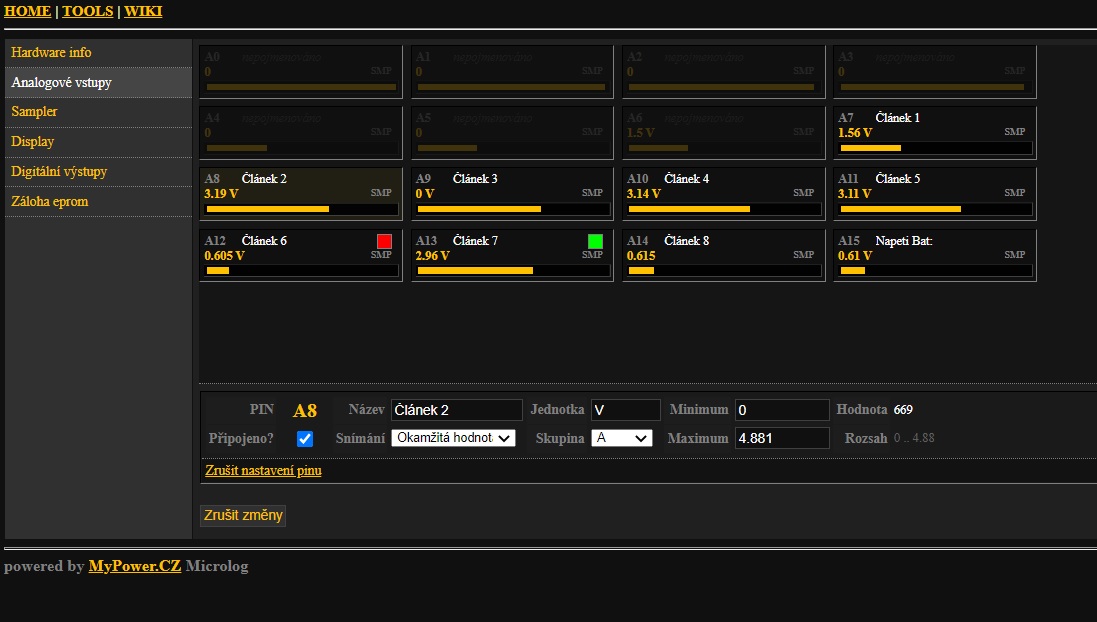Screen dimensions: 1097x622
Task: Click the Maximum value field
Action: click(x=781, y=438)
